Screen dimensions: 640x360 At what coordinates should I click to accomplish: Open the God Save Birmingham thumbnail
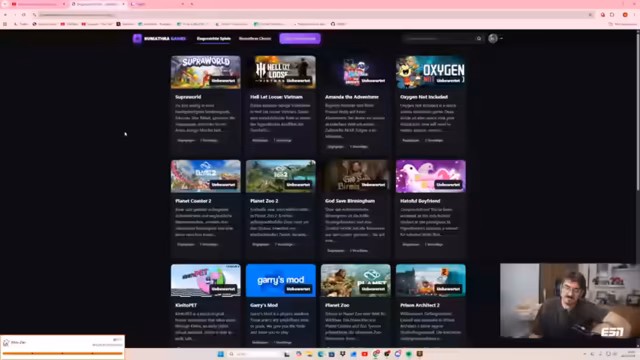point(356,176)
